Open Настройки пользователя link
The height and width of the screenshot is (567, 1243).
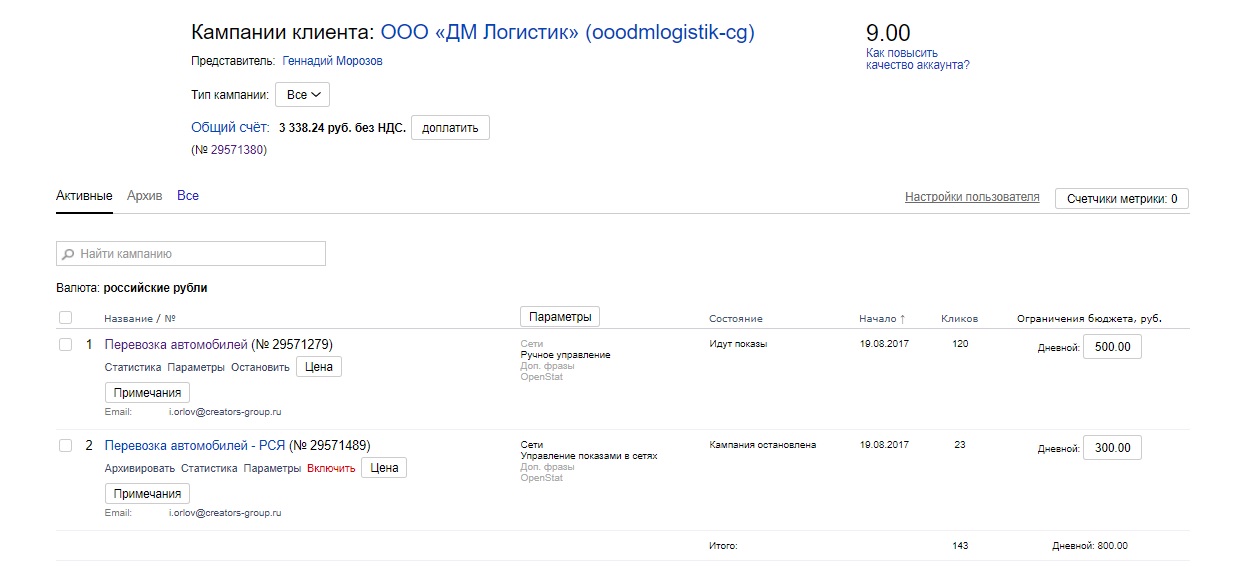[972, 197]
